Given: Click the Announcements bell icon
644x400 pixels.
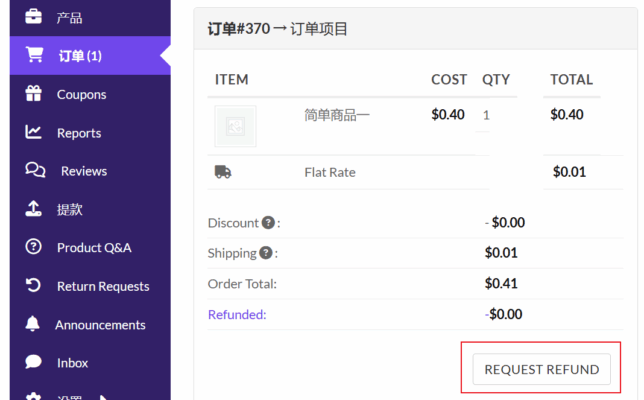Looking at the screenshot, I should (34, 324).
